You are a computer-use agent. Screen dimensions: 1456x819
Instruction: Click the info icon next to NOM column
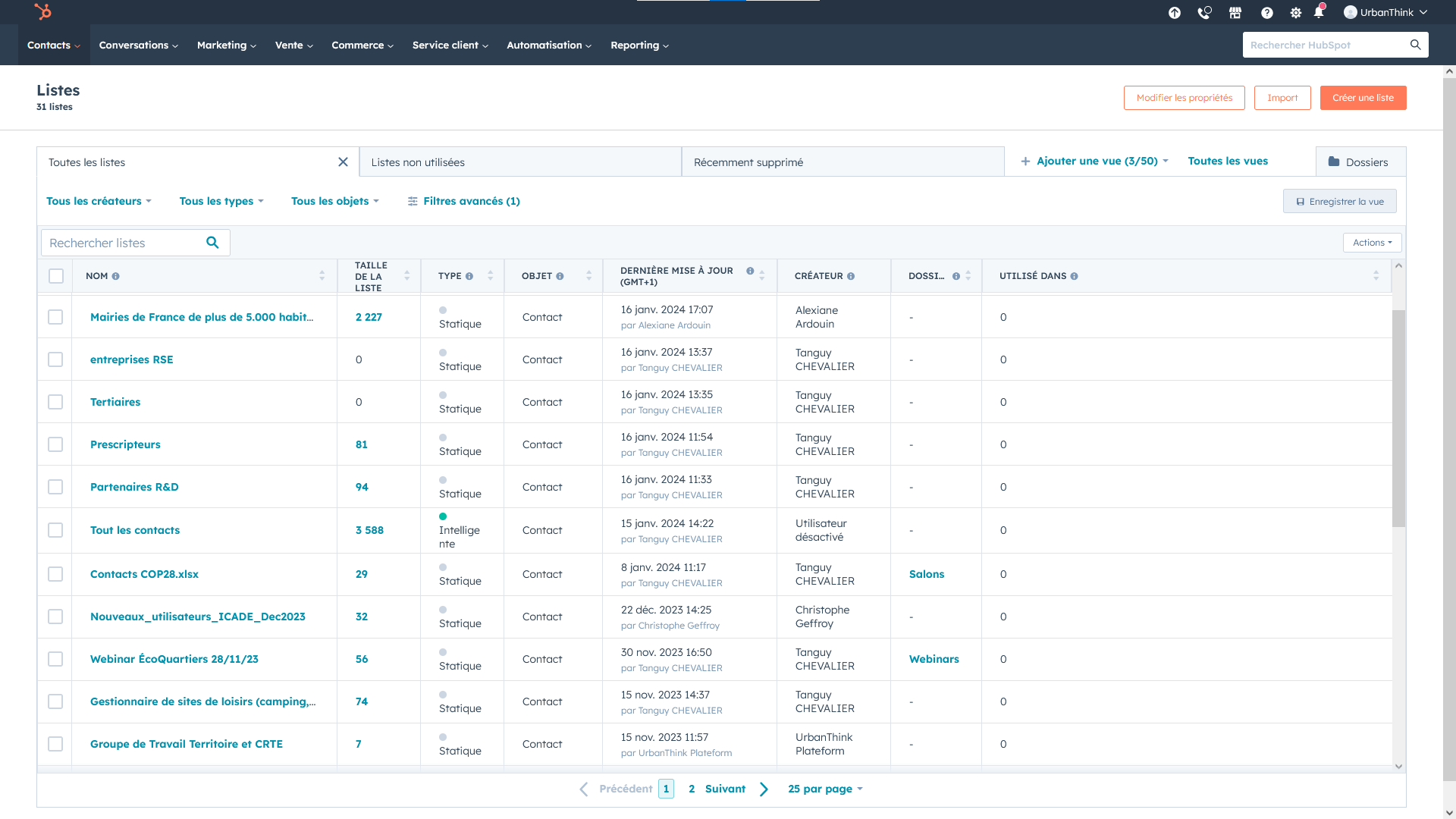115,276
